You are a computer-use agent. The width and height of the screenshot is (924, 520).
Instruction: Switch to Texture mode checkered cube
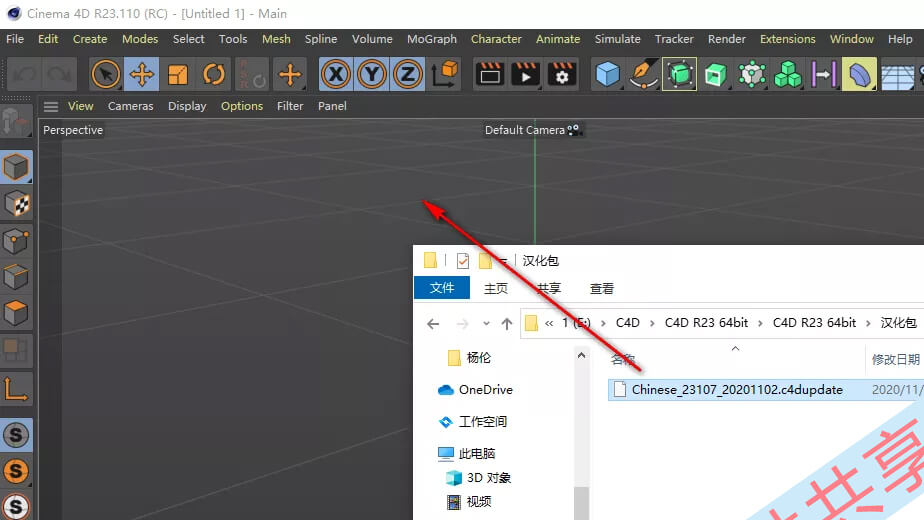(16, 204)
